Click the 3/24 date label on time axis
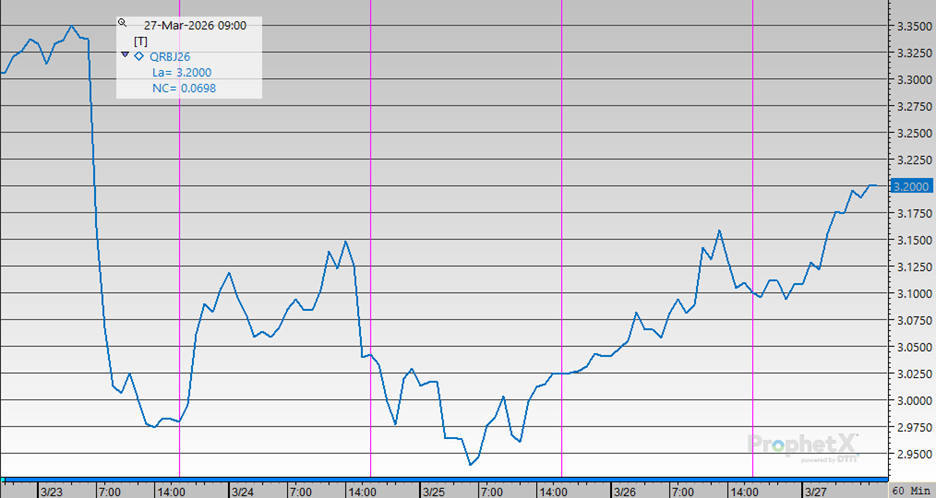 coord(242,492)
